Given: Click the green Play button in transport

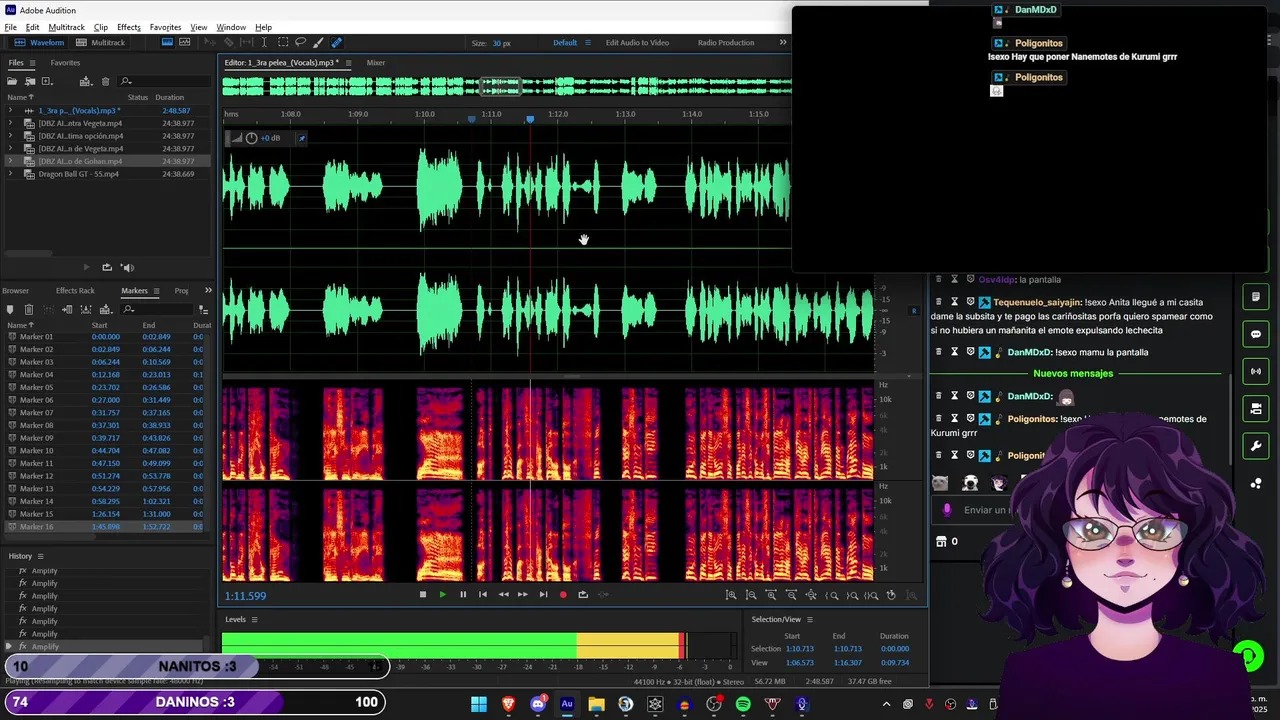Looking at the screenshot, I should (x=442, y=594).
